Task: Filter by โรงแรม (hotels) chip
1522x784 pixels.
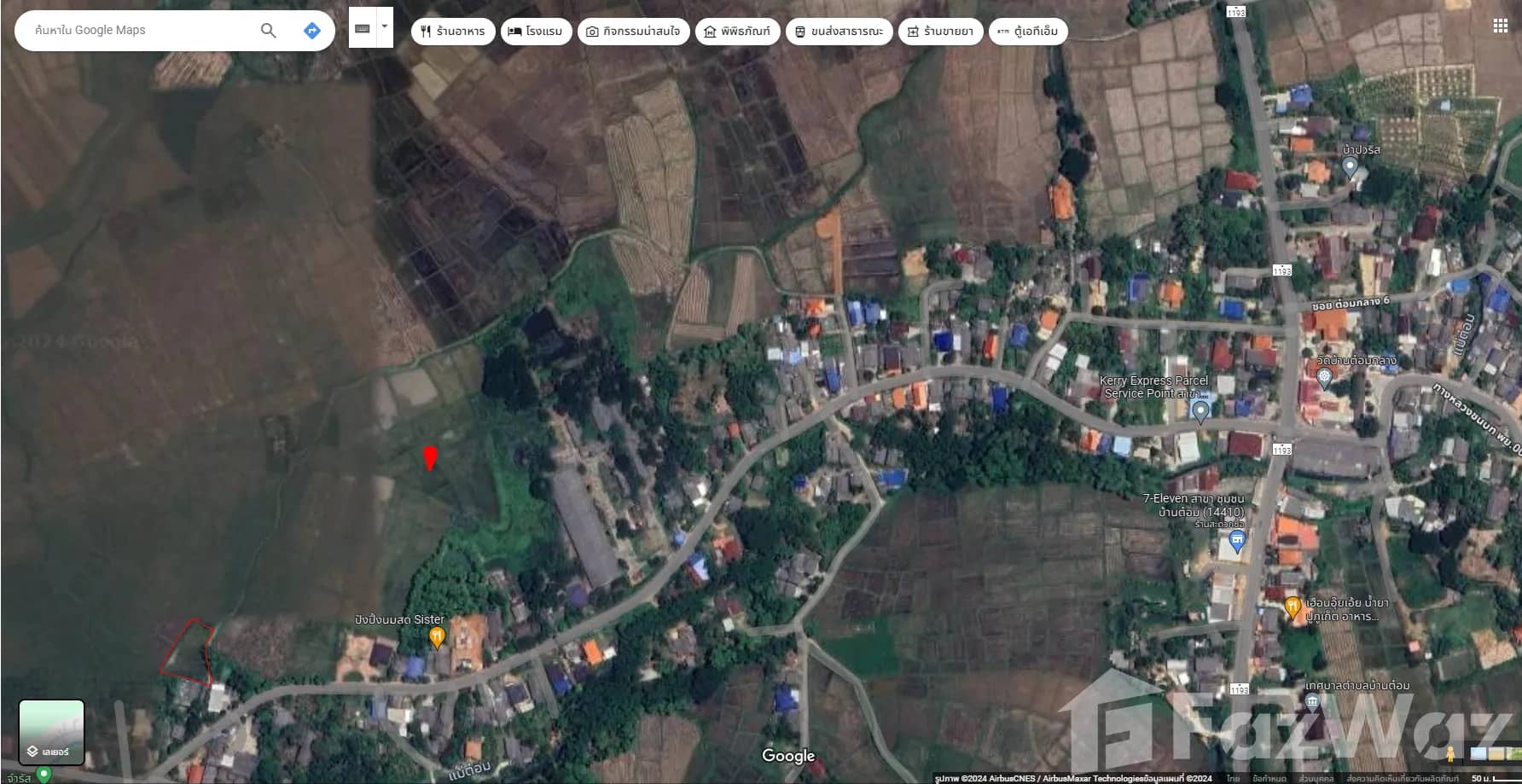Action: click(536, 32)
